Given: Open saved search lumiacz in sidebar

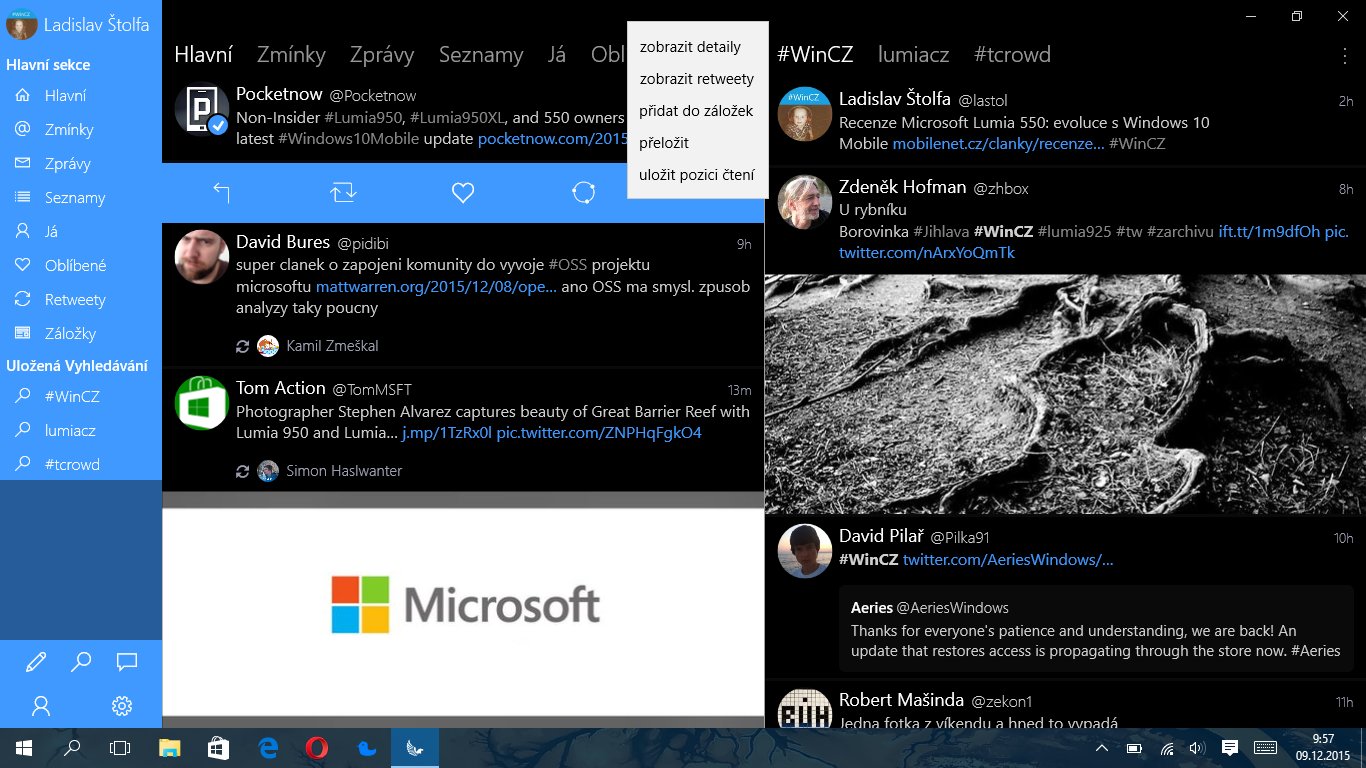Looking at the screenshot, I should (x=80, y=431).
